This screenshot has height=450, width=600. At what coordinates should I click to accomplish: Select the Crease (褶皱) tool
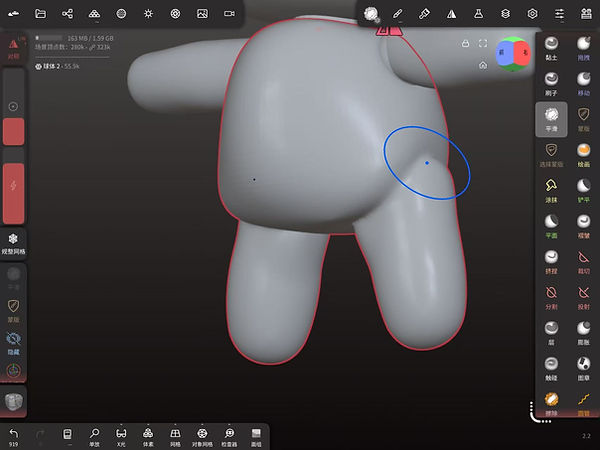point(583,226)
